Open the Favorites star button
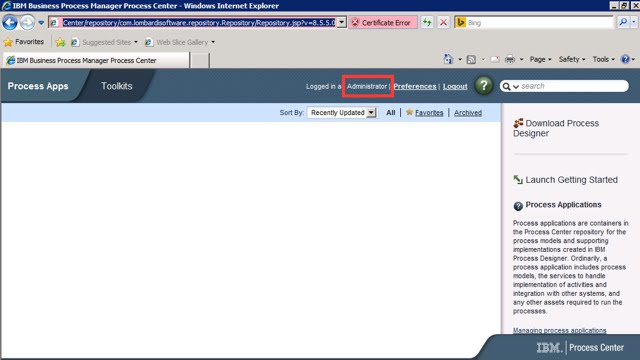This screenshot has height=360, width=640. pos(24,42)
